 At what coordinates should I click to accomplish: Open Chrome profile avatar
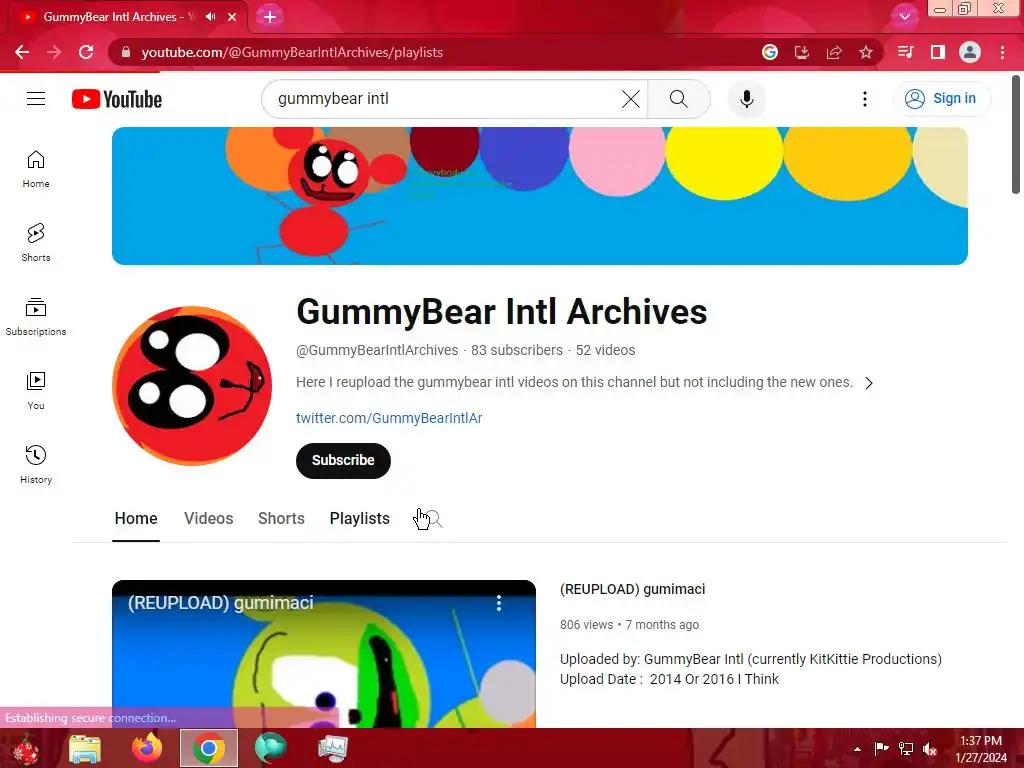(970, 52)
